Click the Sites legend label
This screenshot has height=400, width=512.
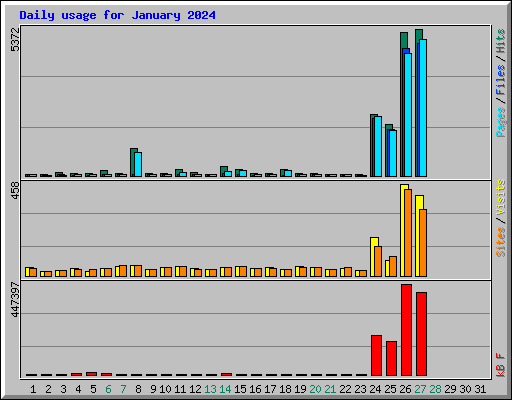point(501,242)
